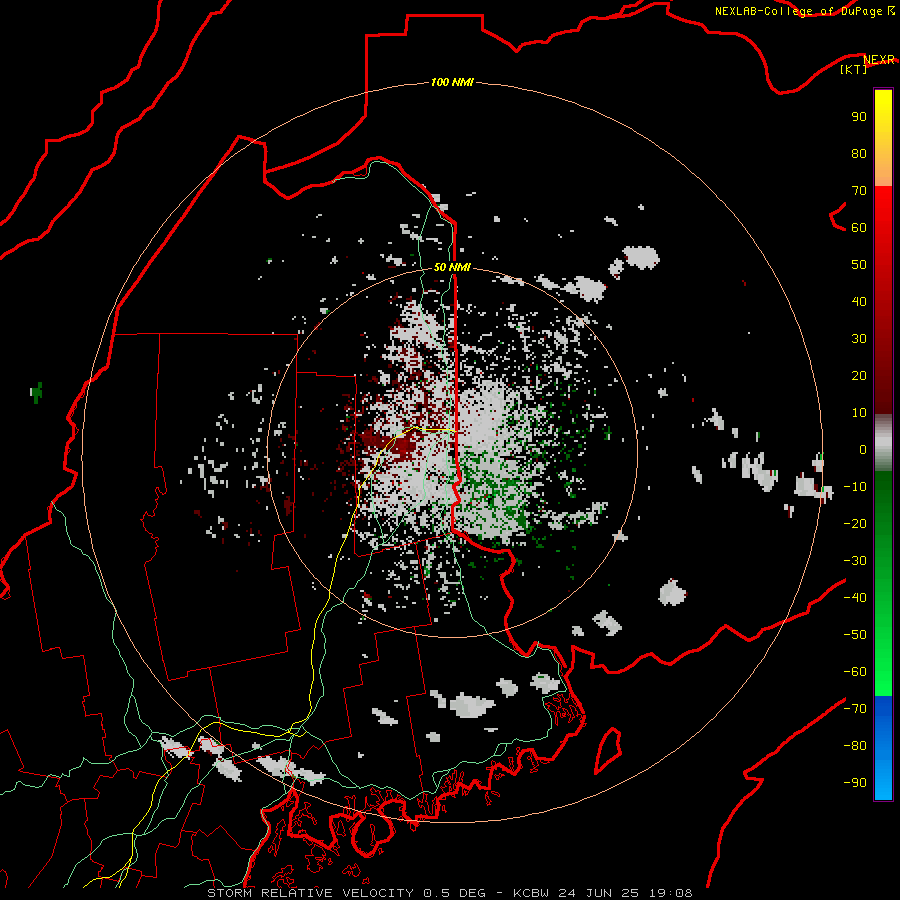Click the "0" value on the velocity scale
900x900 pixels.
coord(863,450)
